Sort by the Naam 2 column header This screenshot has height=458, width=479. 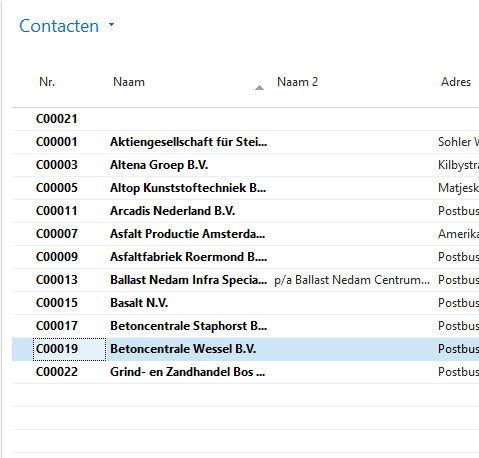[297, 82]
